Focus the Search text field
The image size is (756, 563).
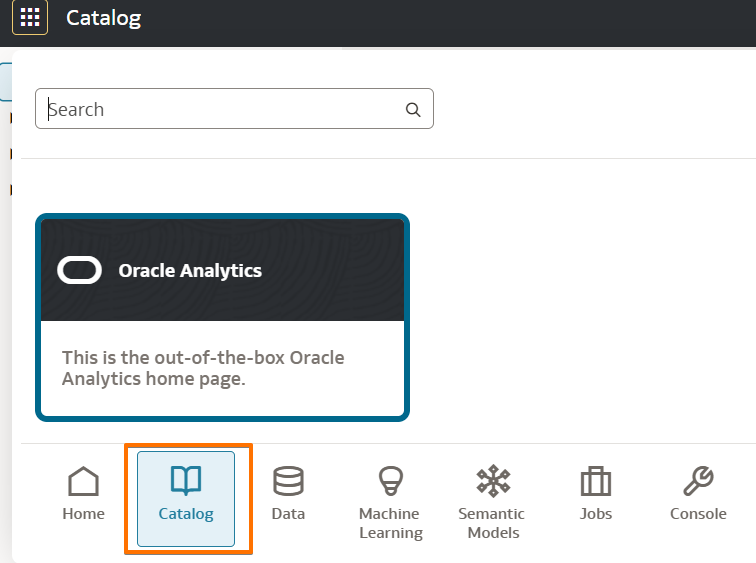coord(220,109)
